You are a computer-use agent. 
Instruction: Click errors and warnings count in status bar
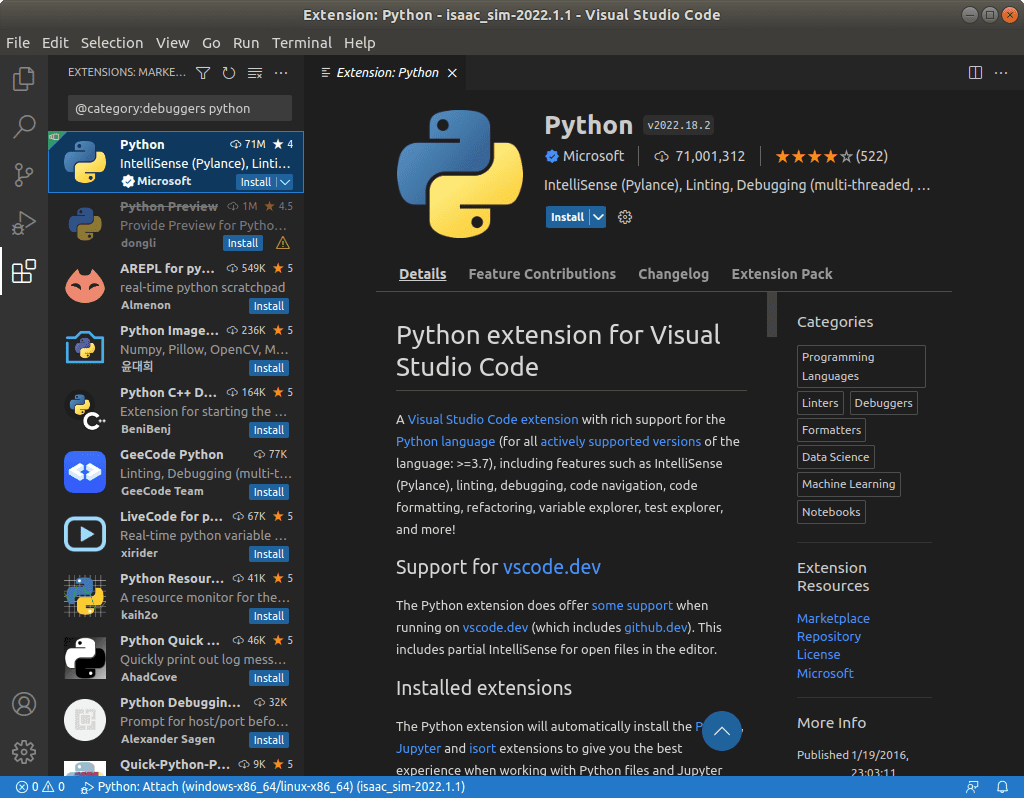click(x=40, y=787)
